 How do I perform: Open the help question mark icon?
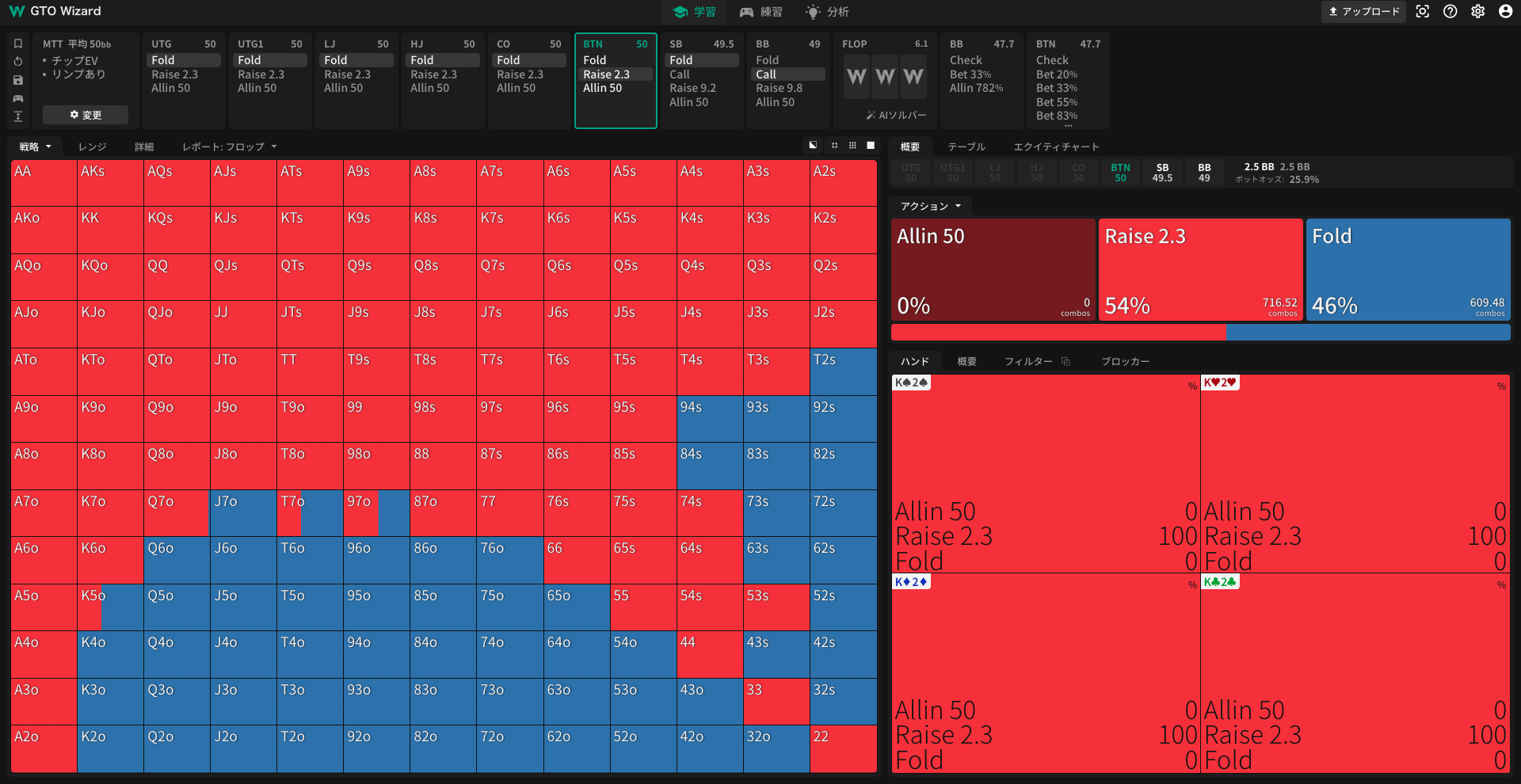coord(1450,11)
